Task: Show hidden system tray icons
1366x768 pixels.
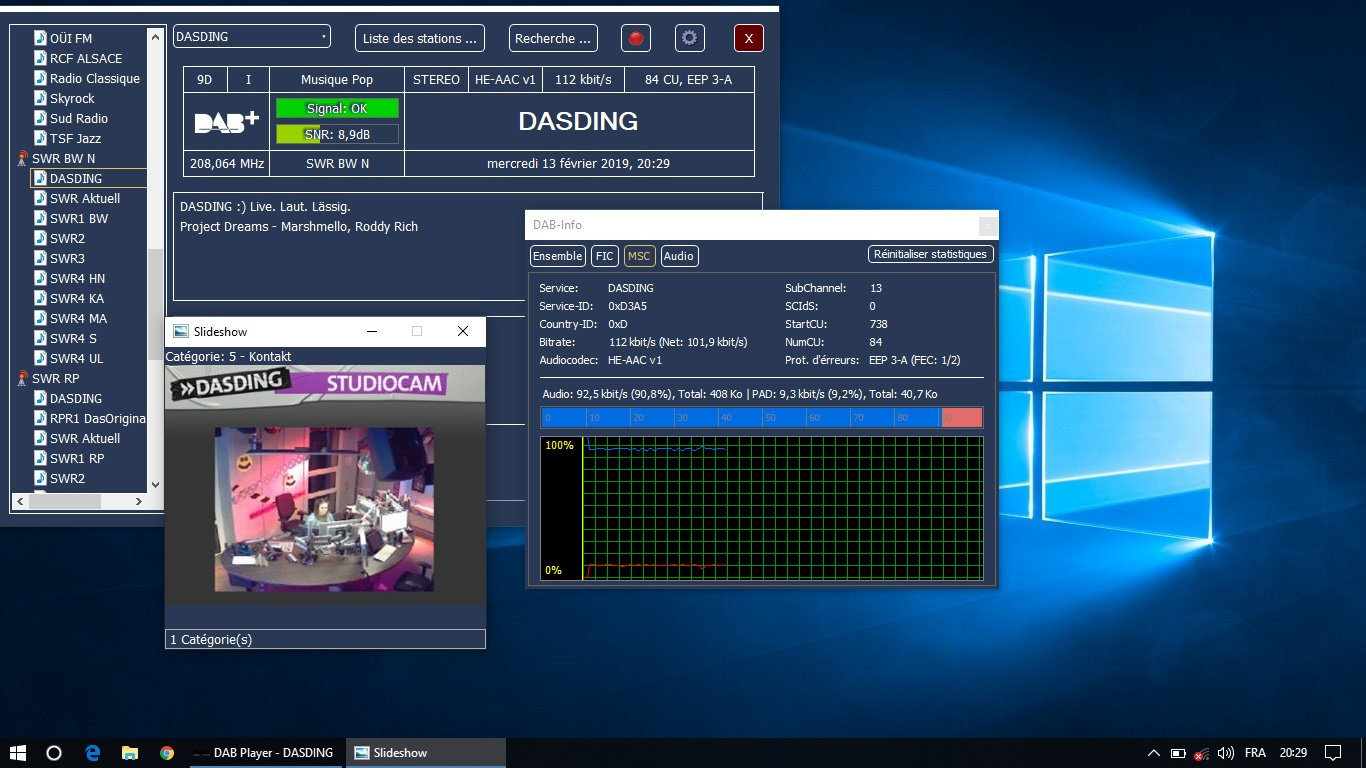Action: coord(1153,753)
